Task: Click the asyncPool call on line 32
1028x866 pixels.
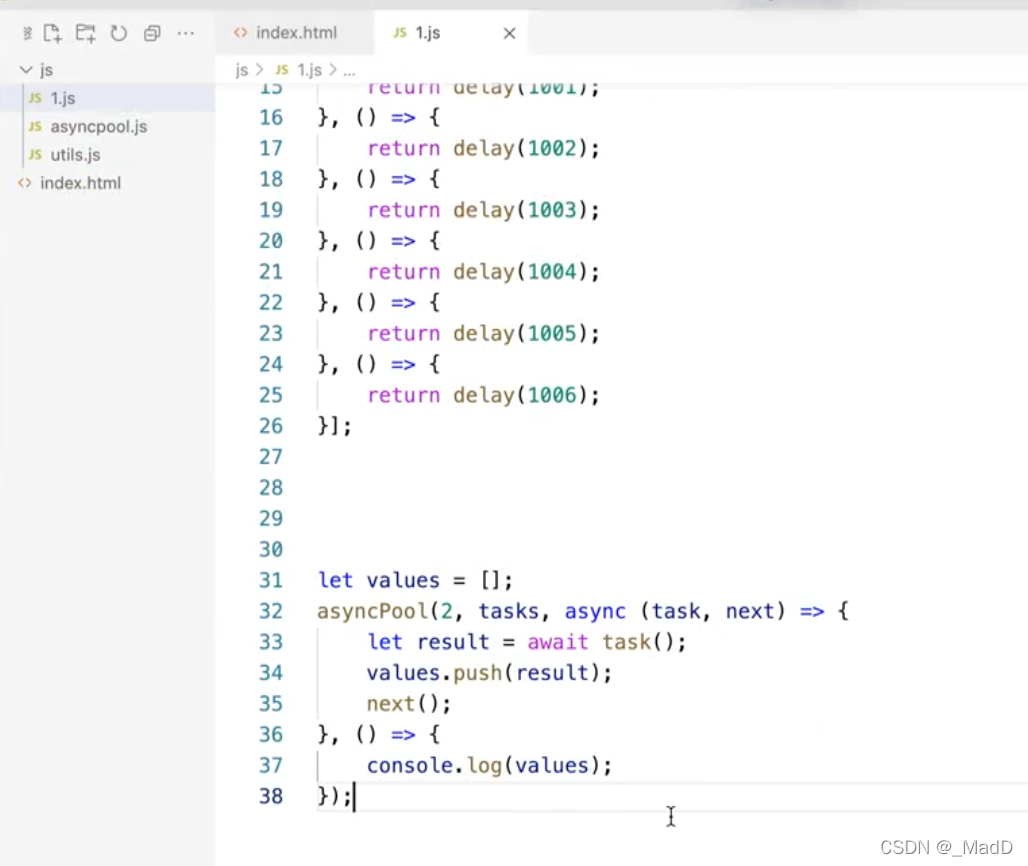Action: [372, 611]
